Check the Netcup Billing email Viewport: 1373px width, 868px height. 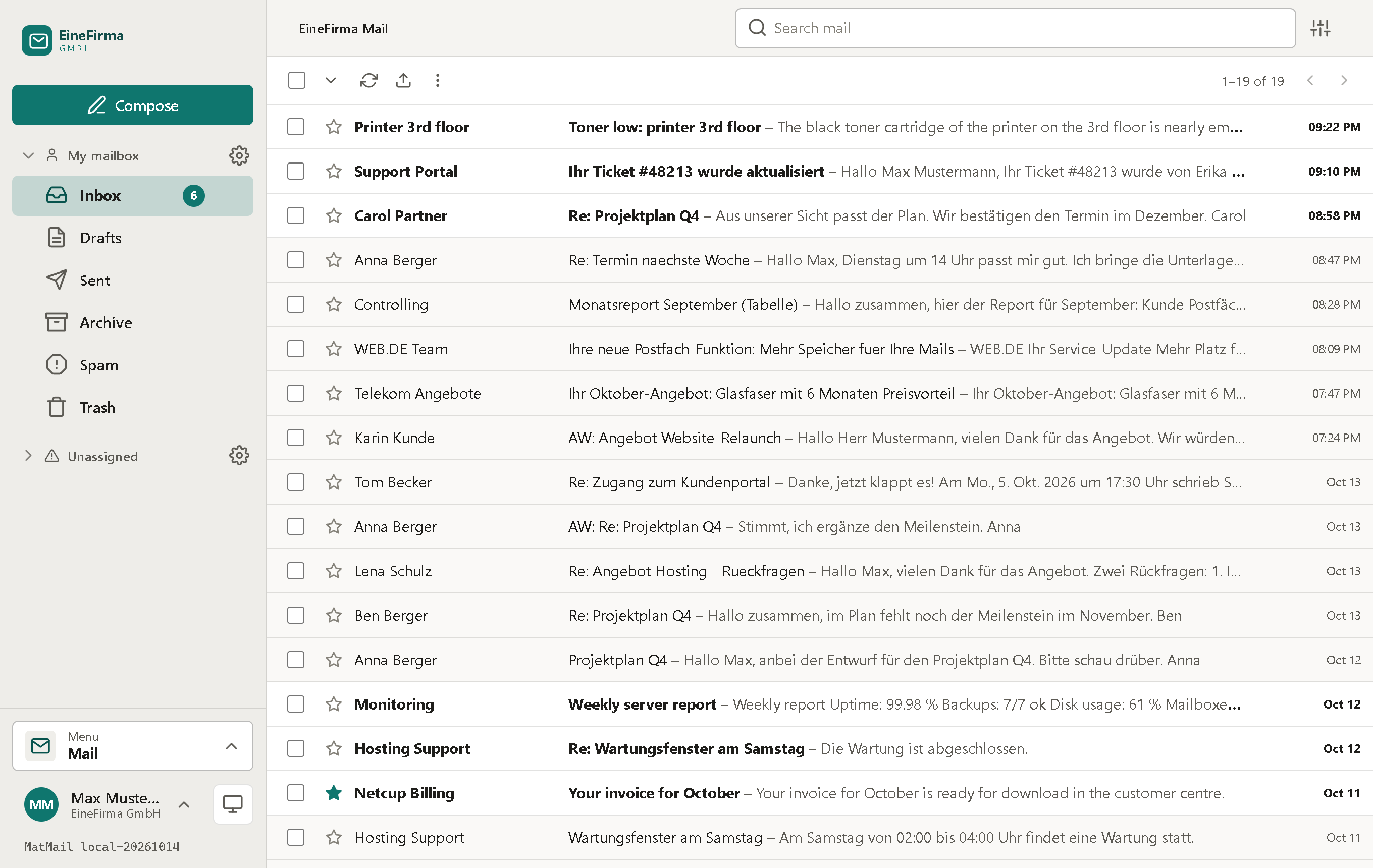pos(296,793)
